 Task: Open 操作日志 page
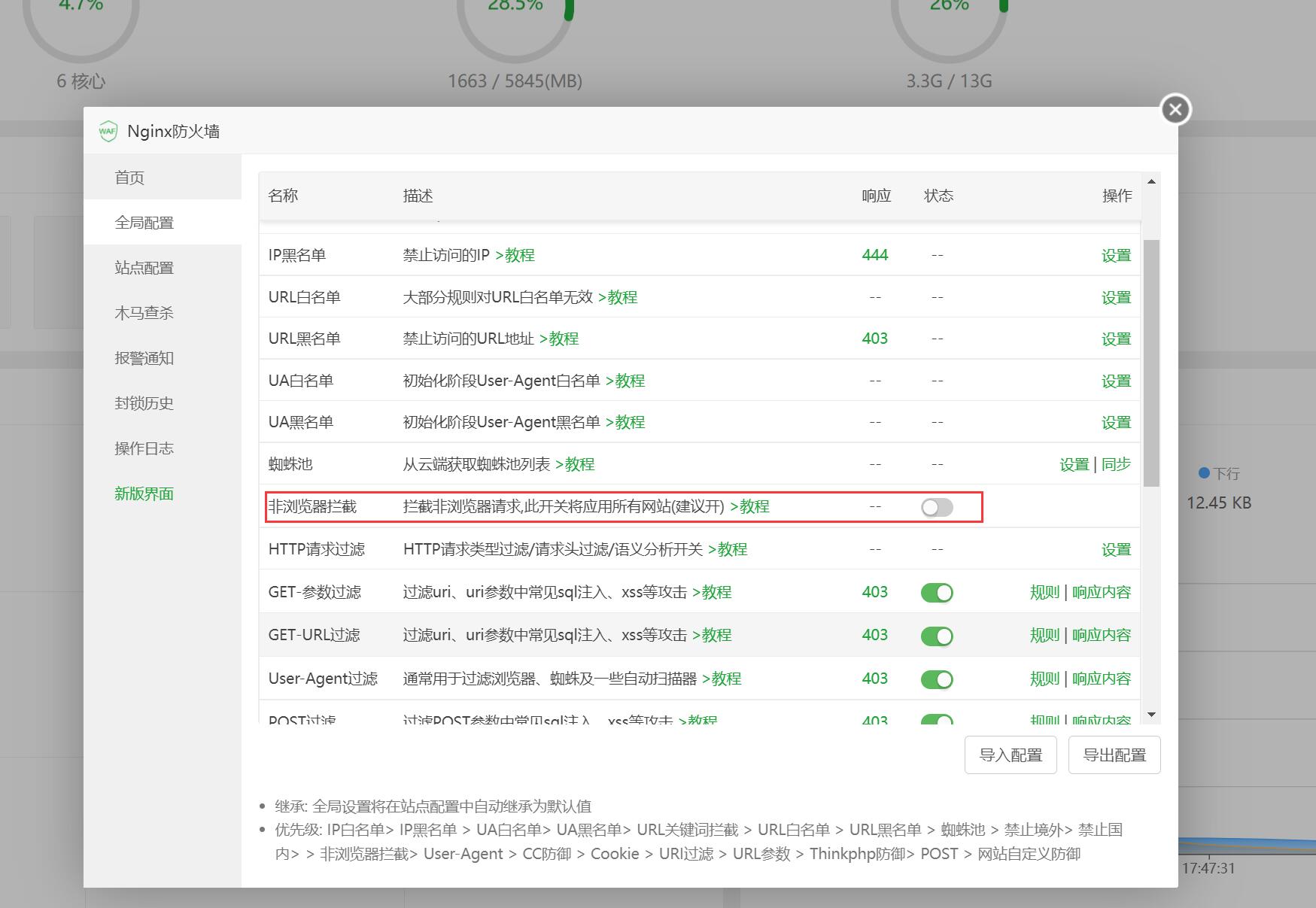[x=163, y=448]
